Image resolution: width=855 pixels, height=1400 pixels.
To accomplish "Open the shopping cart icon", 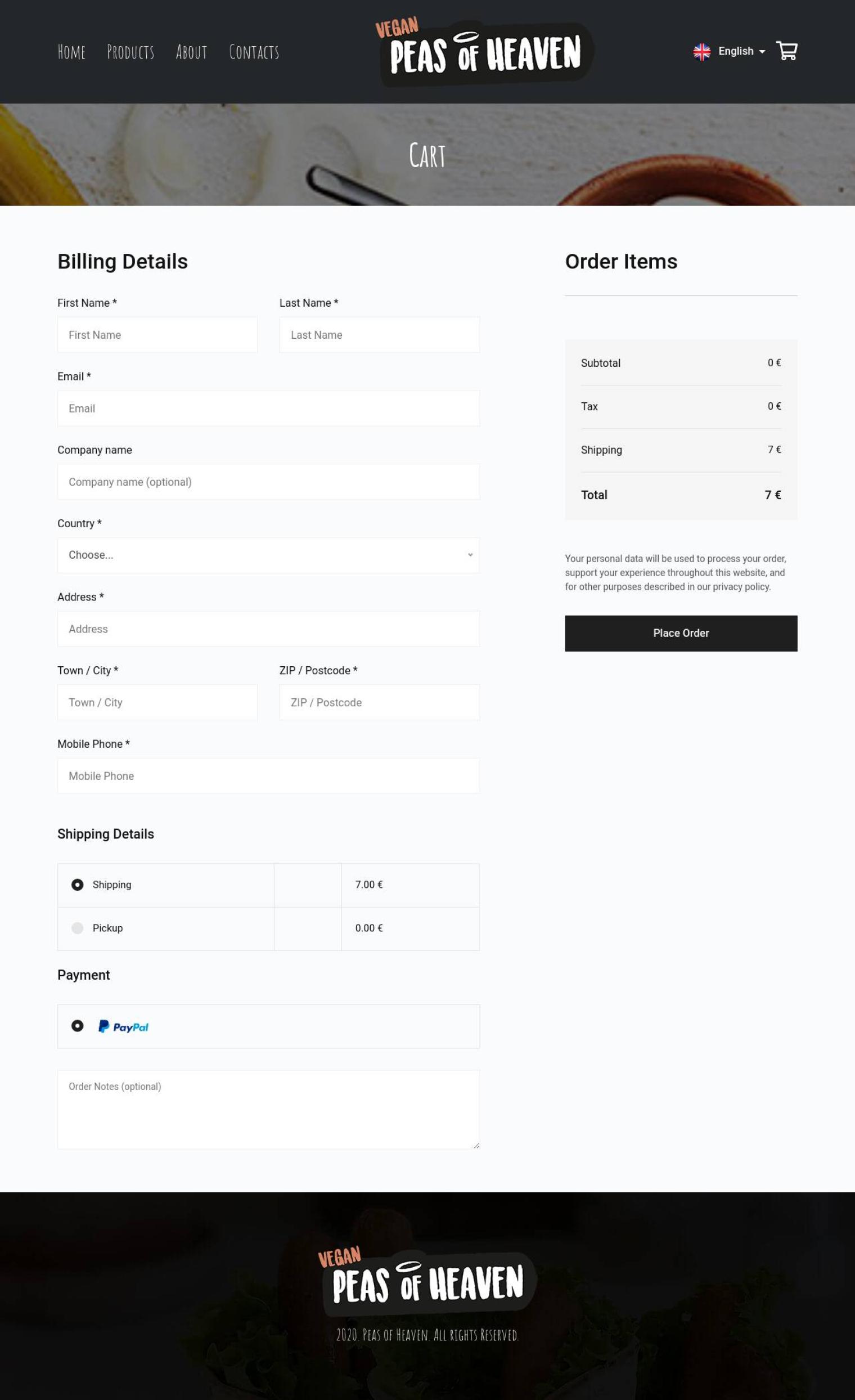I will [786, 51].
